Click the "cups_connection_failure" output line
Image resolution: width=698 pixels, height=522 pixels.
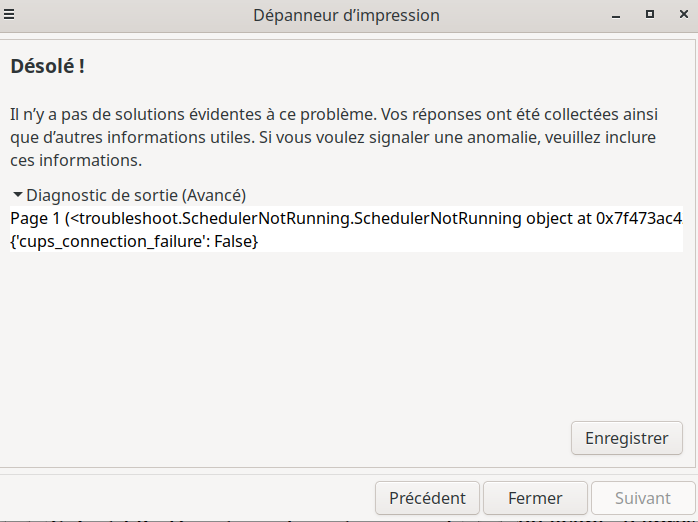pyautogui.click(x=134, y=241)
